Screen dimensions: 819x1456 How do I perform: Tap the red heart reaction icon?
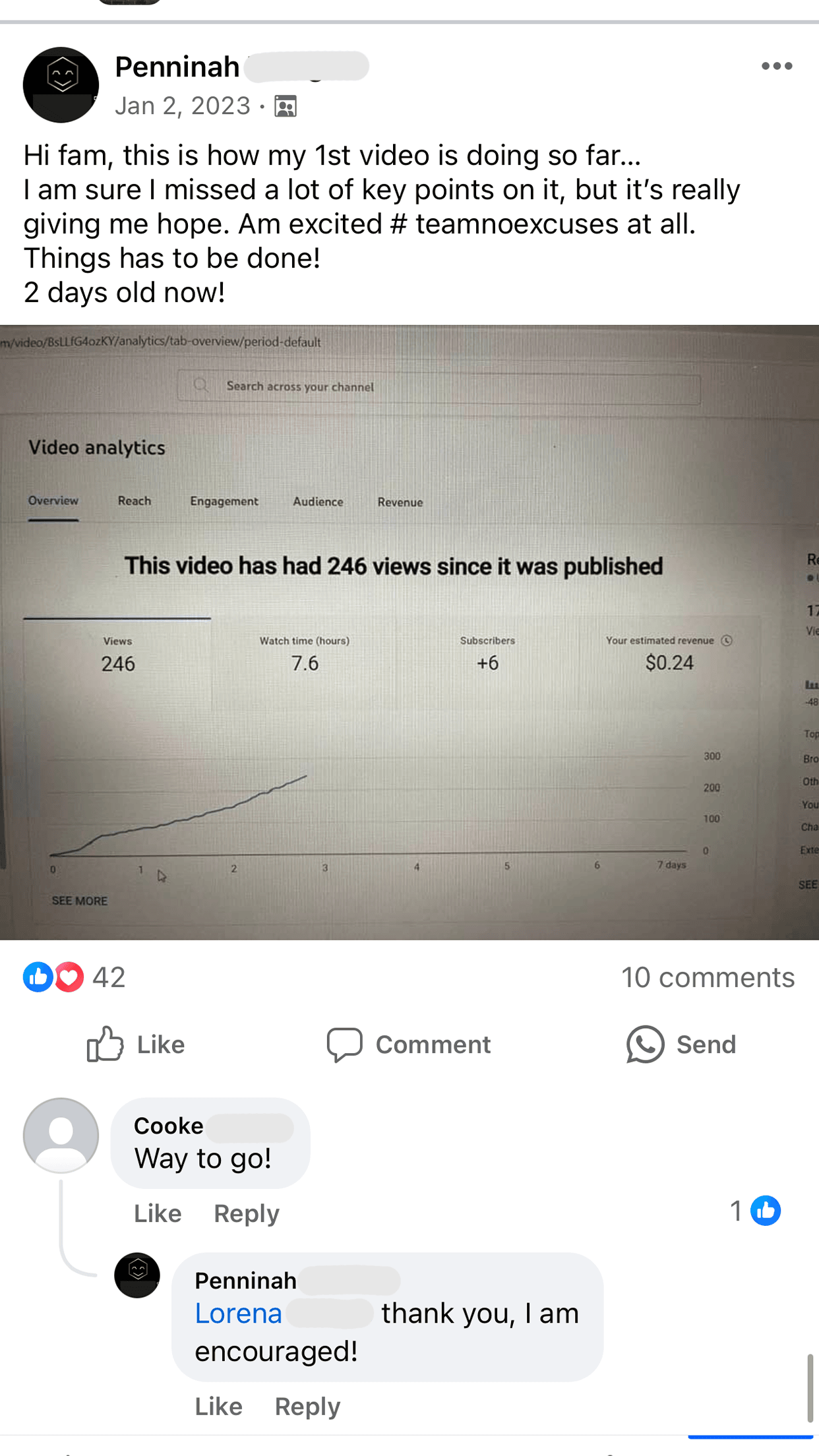[x=69, y=977]
